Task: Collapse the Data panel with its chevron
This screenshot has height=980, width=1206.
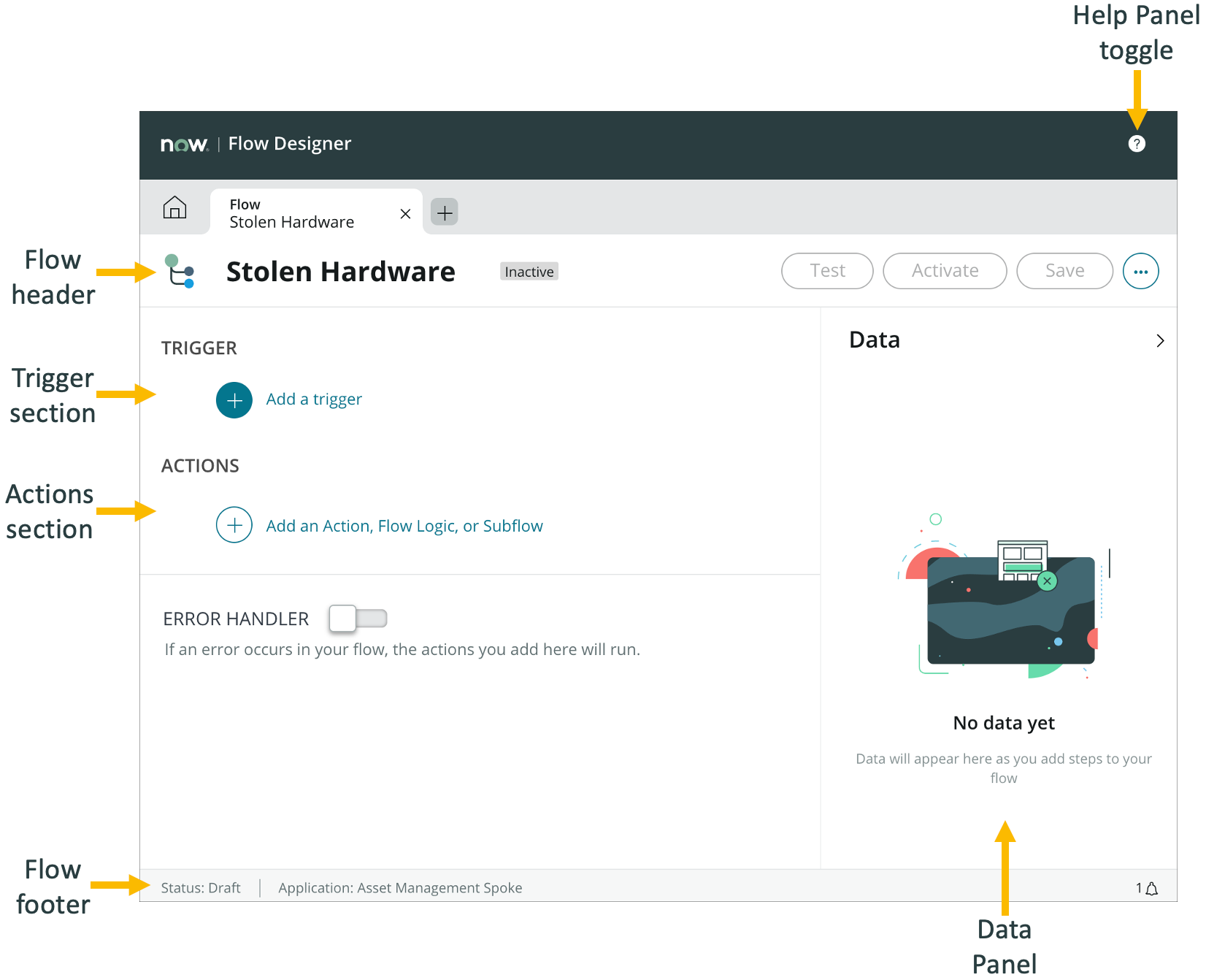Action: click(x=1160, y=340)
